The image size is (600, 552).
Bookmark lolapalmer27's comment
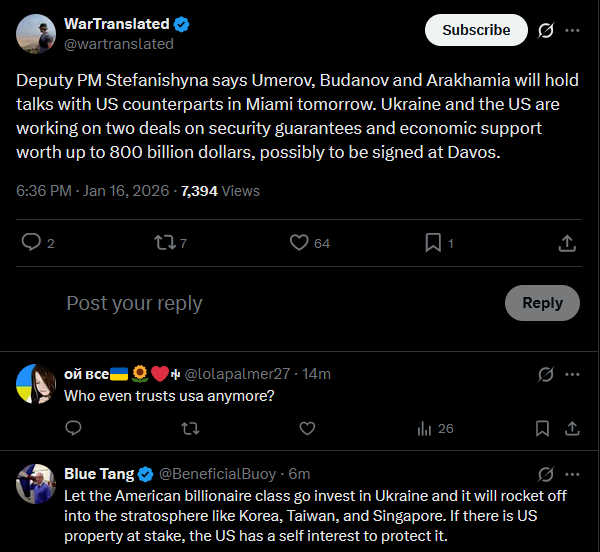pyautogui.click(x=542, y=428)
